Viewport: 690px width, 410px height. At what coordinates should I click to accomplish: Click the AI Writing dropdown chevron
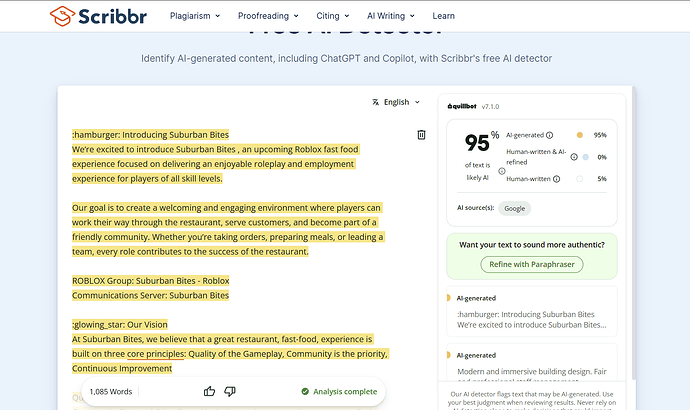tap(412, 16)
